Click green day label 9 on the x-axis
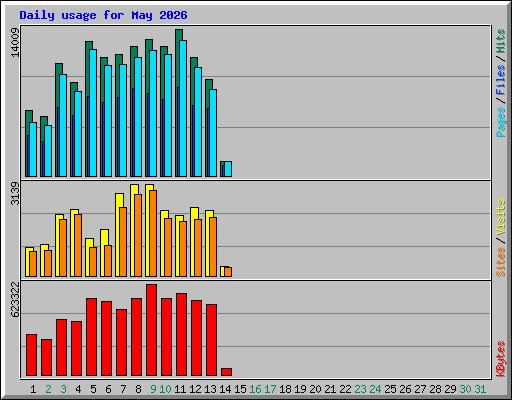The image size is (512, 400). (x=153, y=389)
